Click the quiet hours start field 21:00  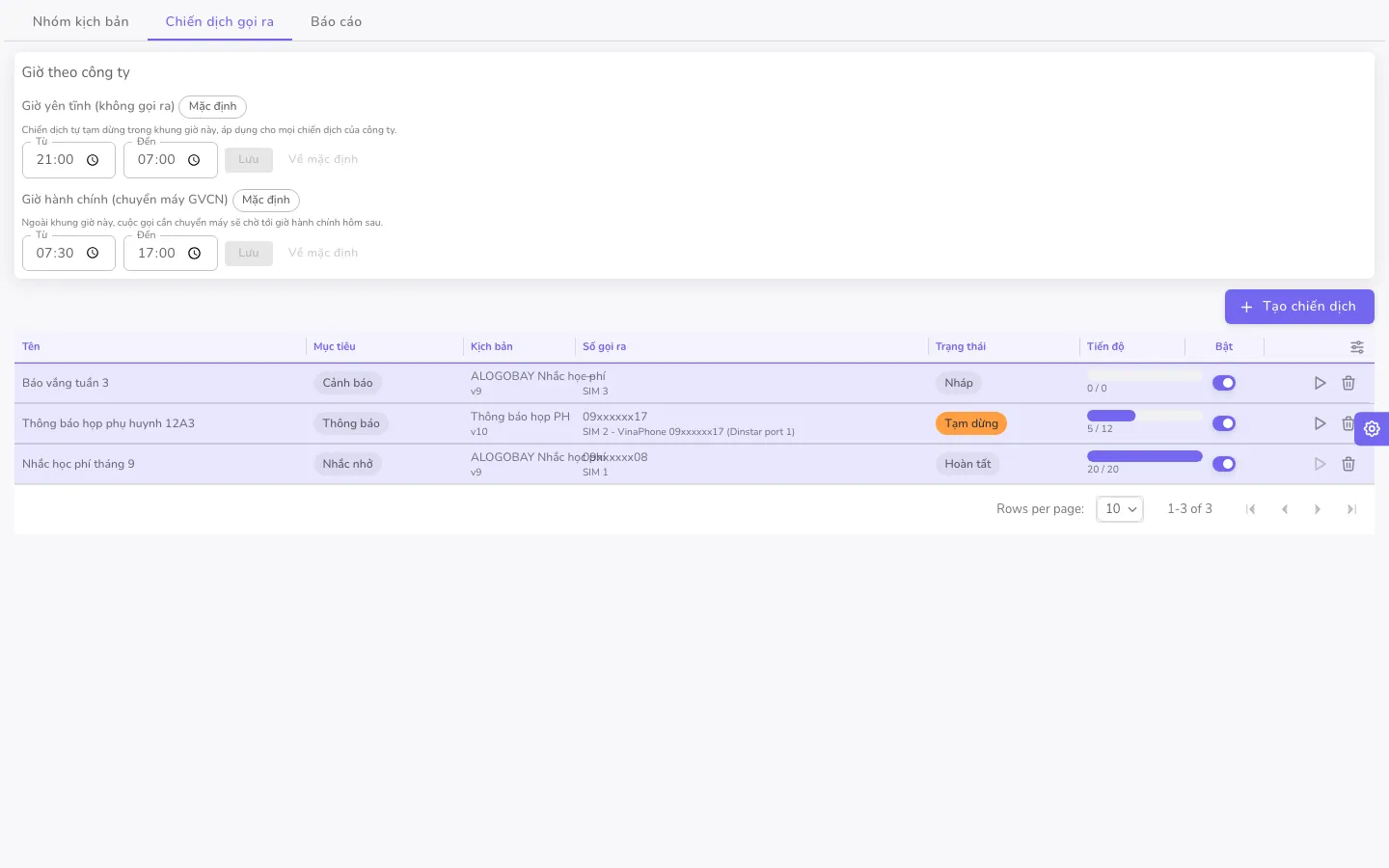point(68,160)
